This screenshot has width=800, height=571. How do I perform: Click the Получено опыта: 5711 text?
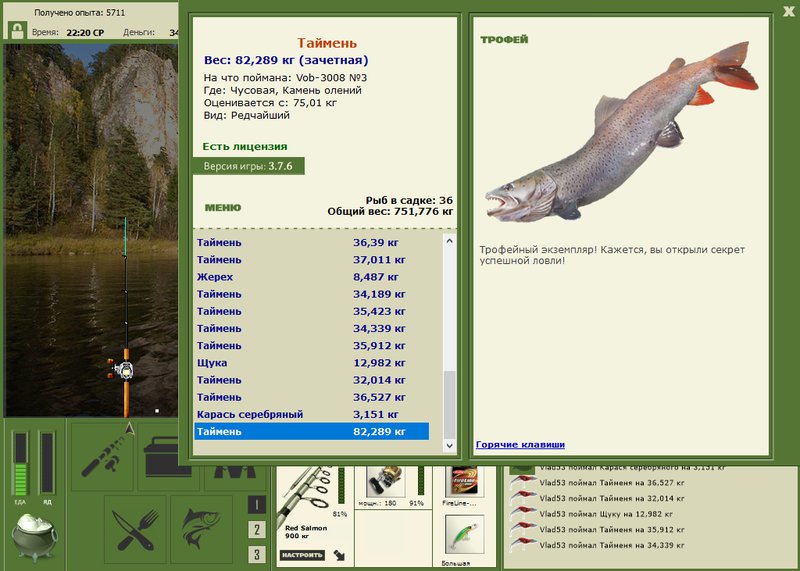click(80, 12)
